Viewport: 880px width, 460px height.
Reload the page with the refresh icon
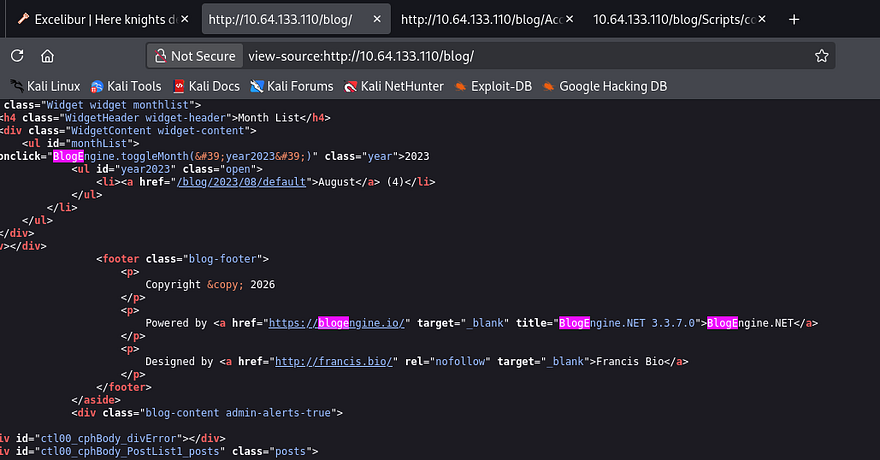click(18, 56)
